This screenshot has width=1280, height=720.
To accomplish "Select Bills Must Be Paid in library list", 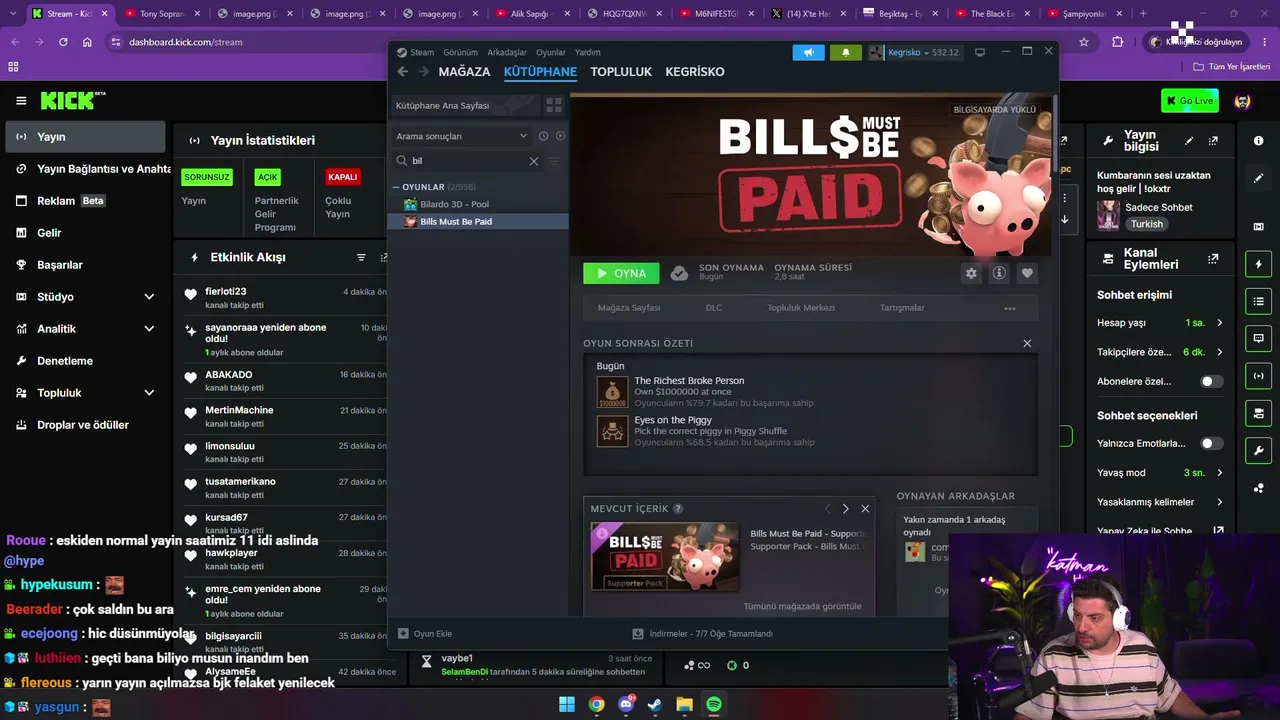I will tap(478, 221).
